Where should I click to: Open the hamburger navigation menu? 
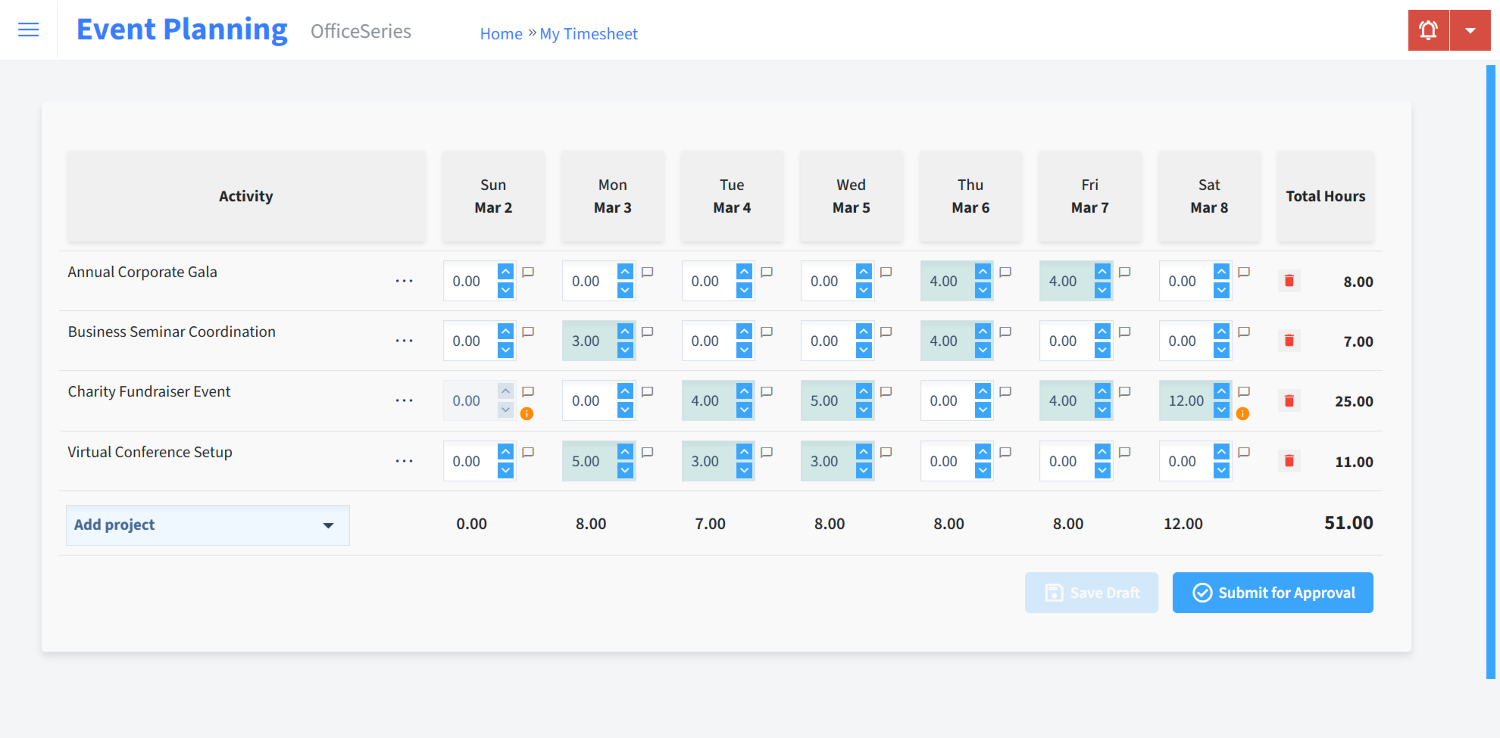(x=28, y=29)
